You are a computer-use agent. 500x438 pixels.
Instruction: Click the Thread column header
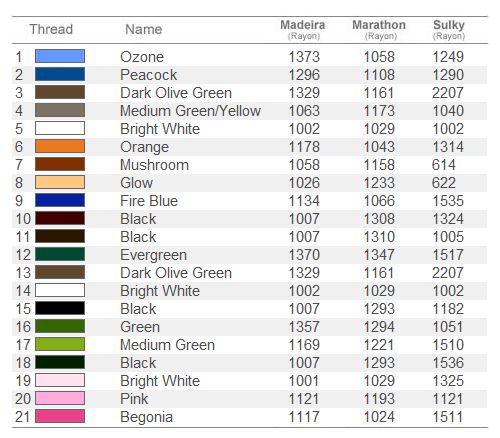point(51,29)
